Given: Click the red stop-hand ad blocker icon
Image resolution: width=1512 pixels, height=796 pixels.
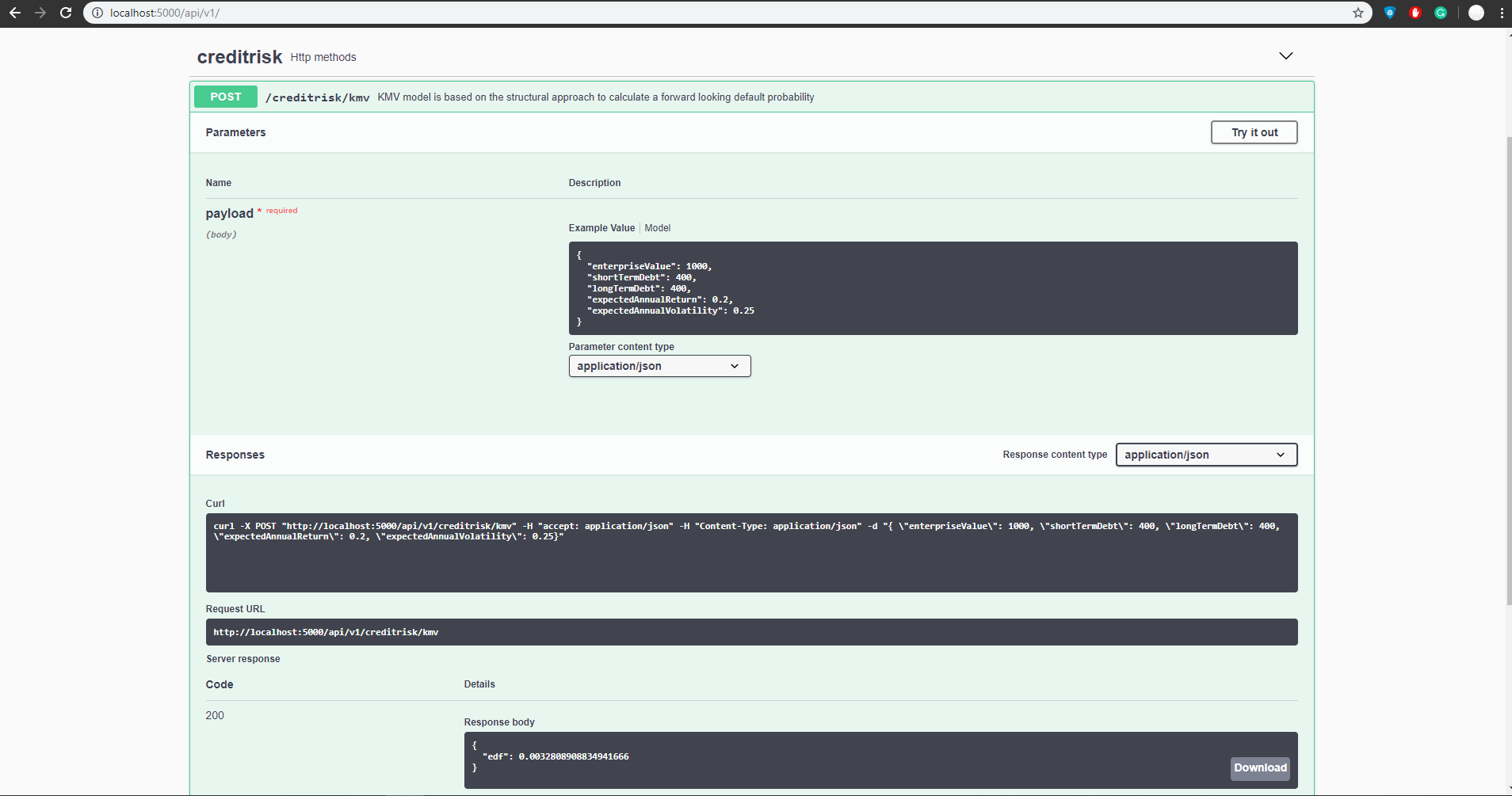Looking at the screenshot, I should 1415,13.
